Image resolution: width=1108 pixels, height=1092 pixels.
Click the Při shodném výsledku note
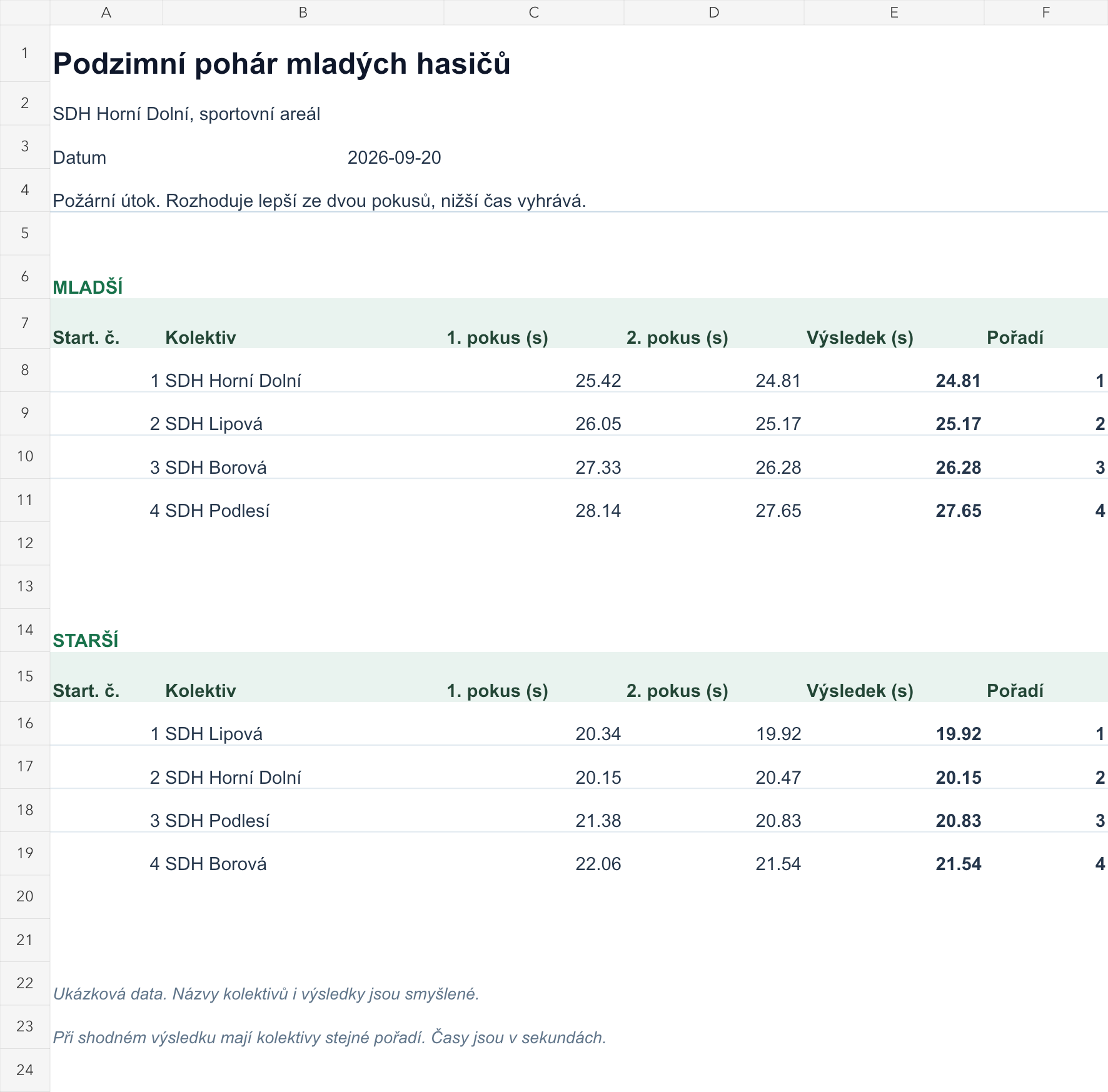tap(330, 1038)
